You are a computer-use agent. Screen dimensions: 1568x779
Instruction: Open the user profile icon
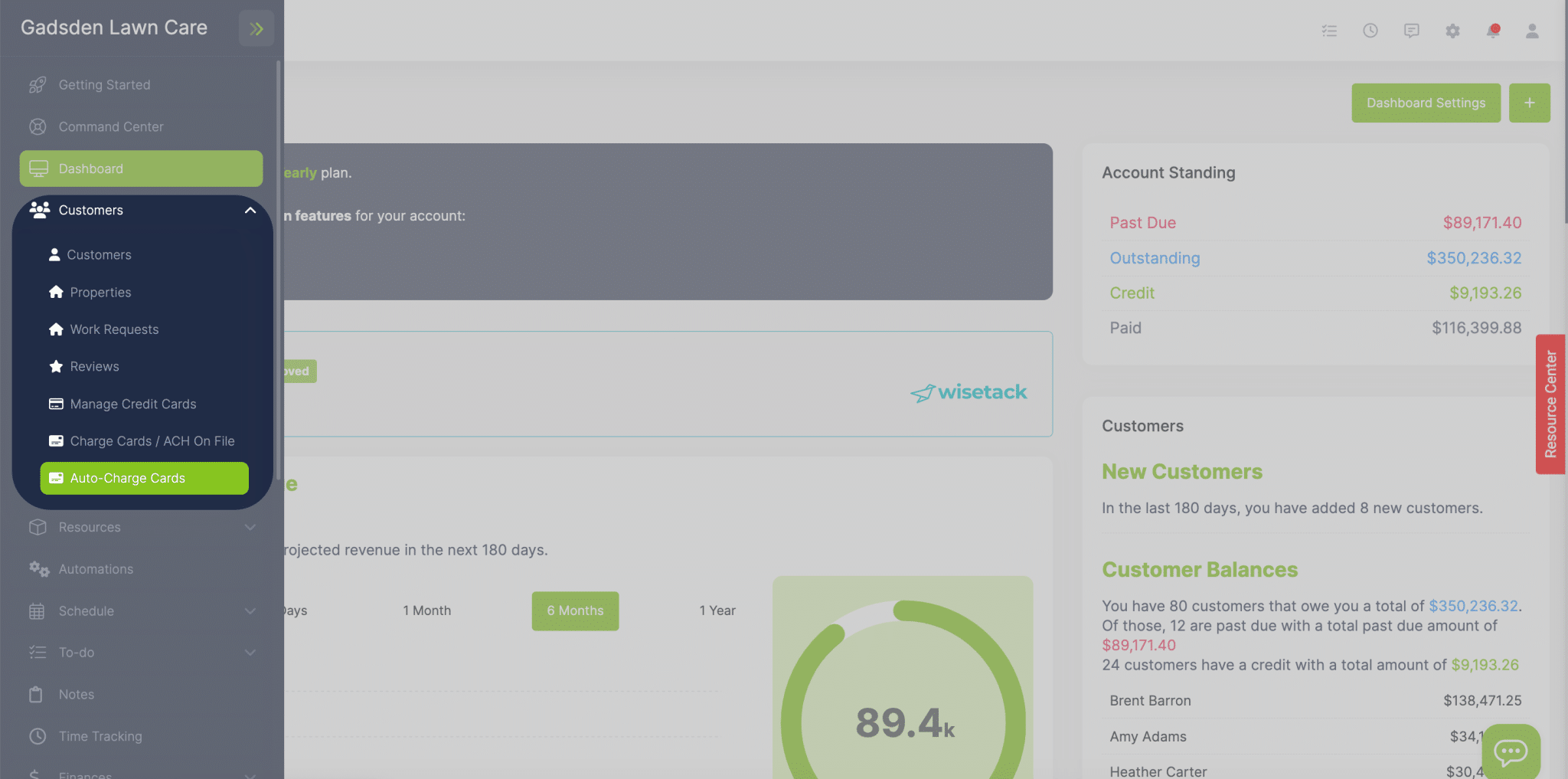point(1532,31)
